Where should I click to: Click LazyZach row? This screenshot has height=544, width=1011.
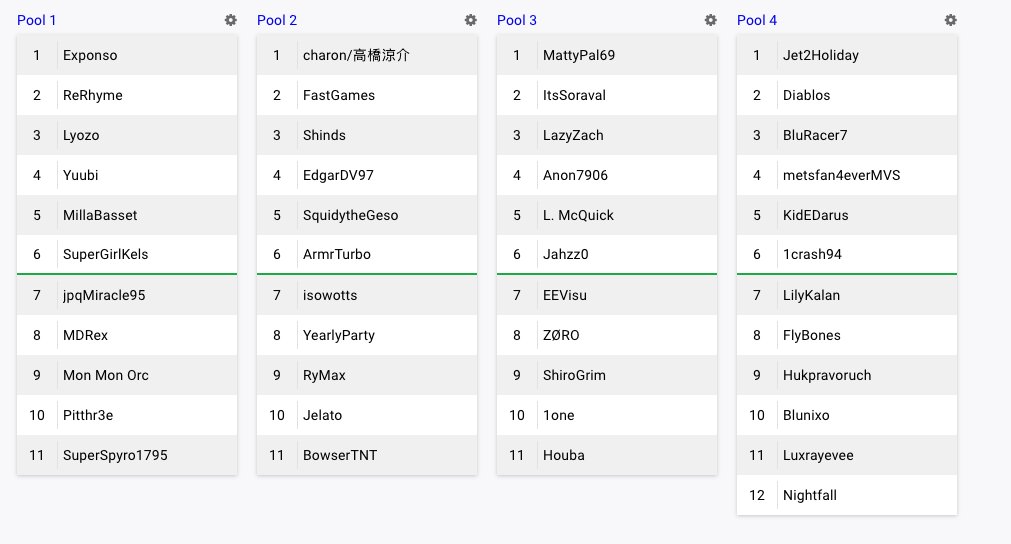point(607,135)
